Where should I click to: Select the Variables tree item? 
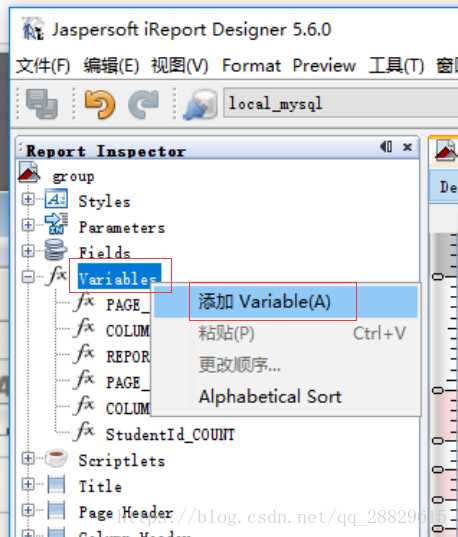click(119, 277)
